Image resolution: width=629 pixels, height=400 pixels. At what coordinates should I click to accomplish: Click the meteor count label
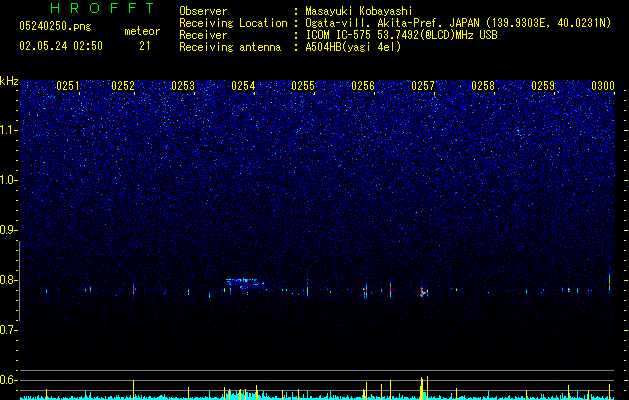142,31
